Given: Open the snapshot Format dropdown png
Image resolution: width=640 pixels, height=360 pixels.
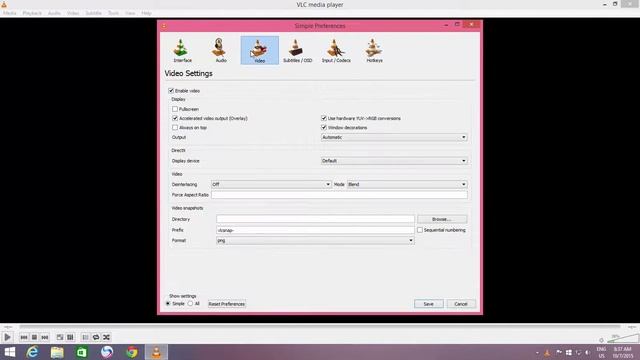Looking at the screenshot, I should click(x=315, y=240).
